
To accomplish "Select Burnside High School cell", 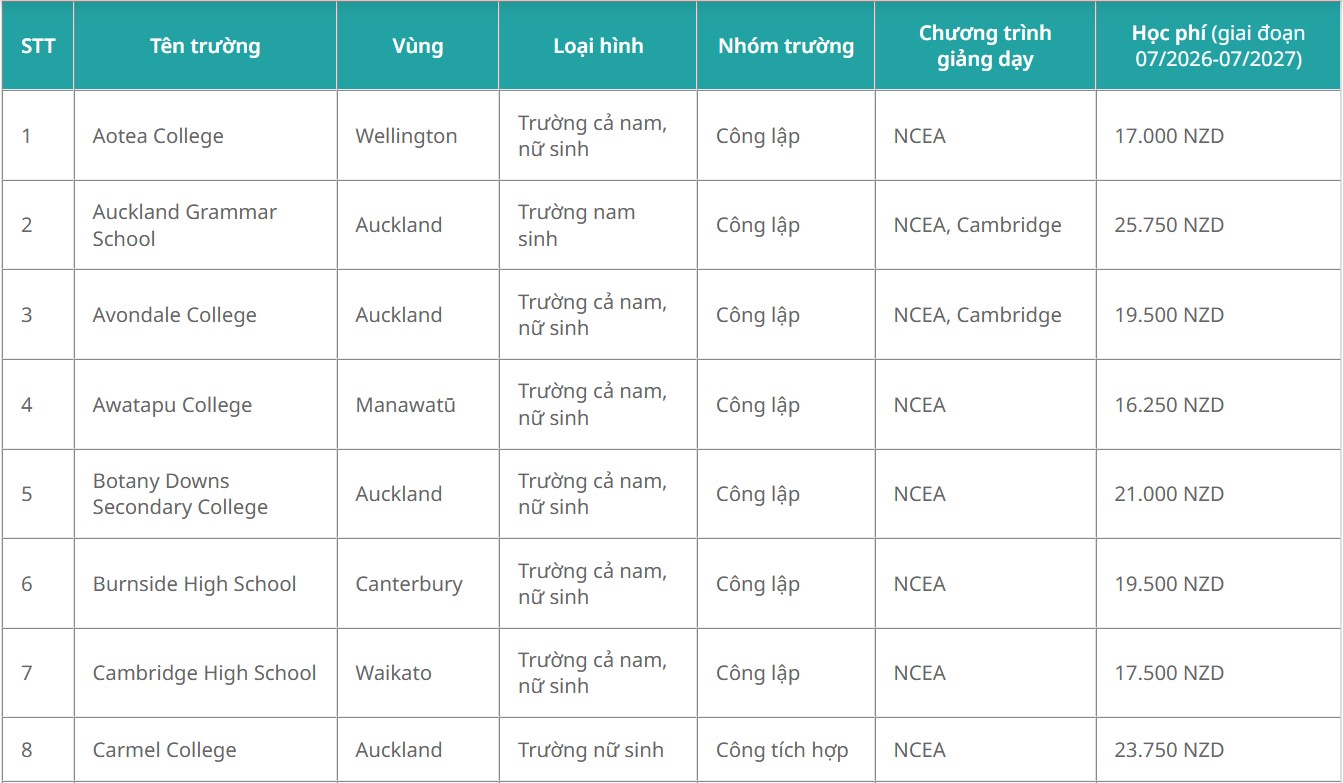I will 195,584.
